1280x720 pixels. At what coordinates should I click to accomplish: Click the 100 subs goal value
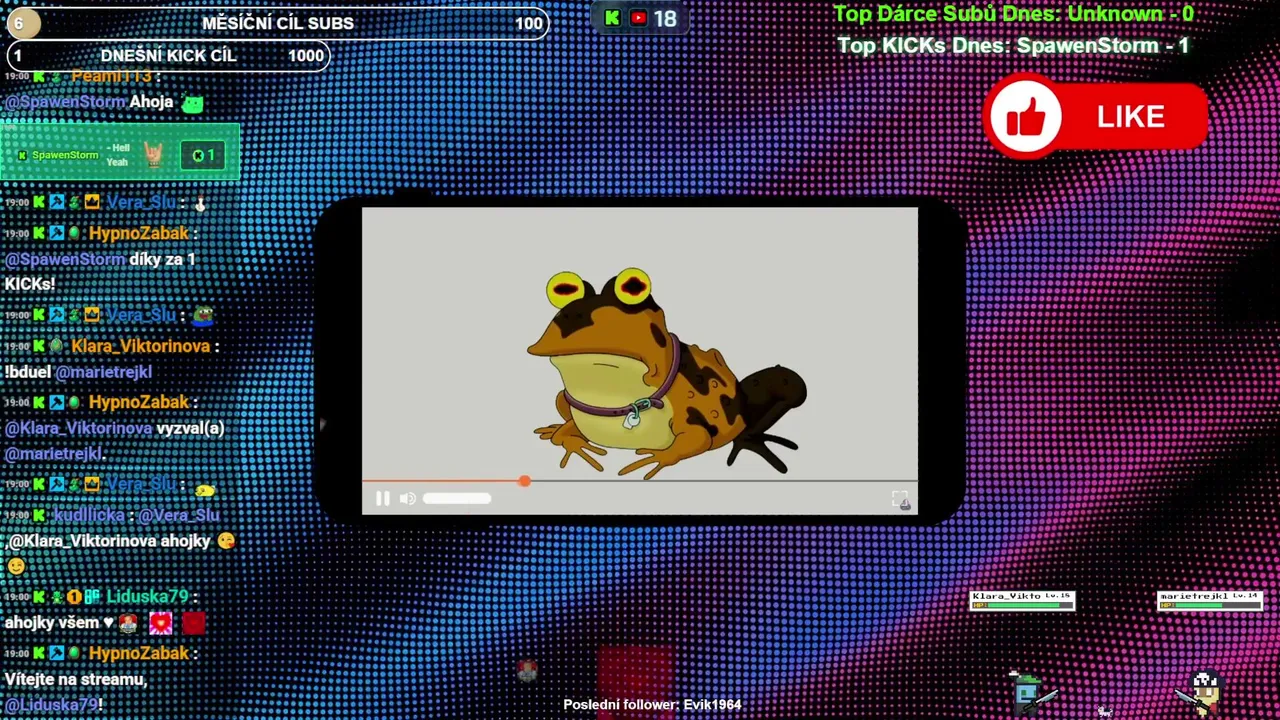pos(529,23)
